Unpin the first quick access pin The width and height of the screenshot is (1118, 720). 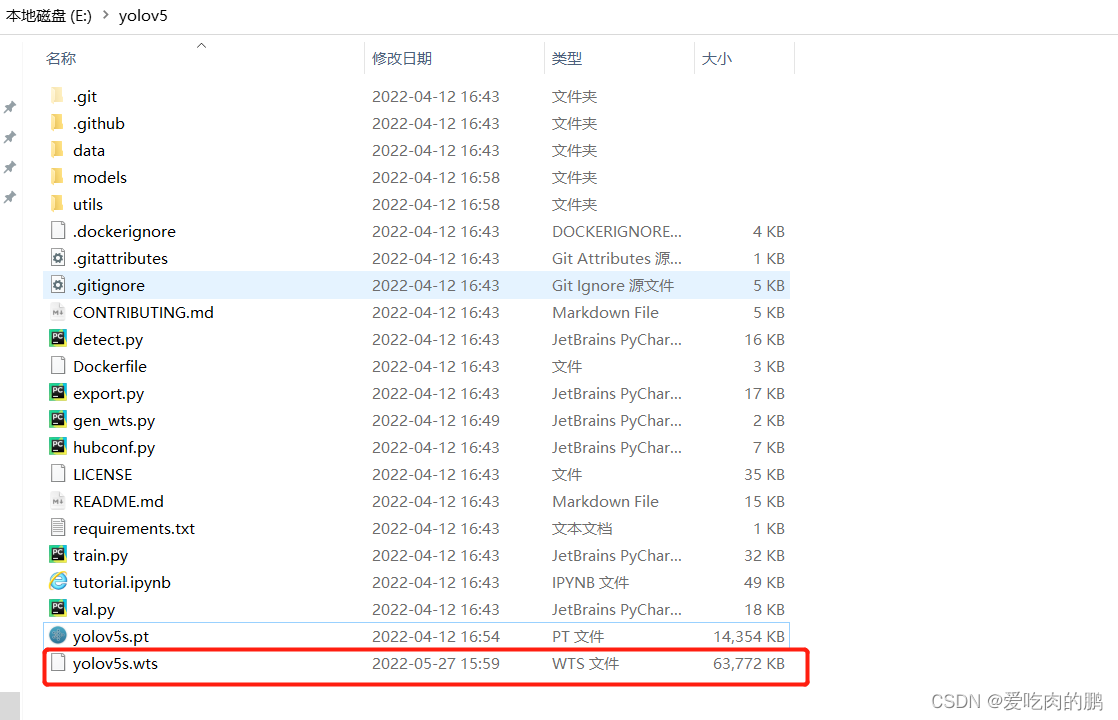point(10,107)
